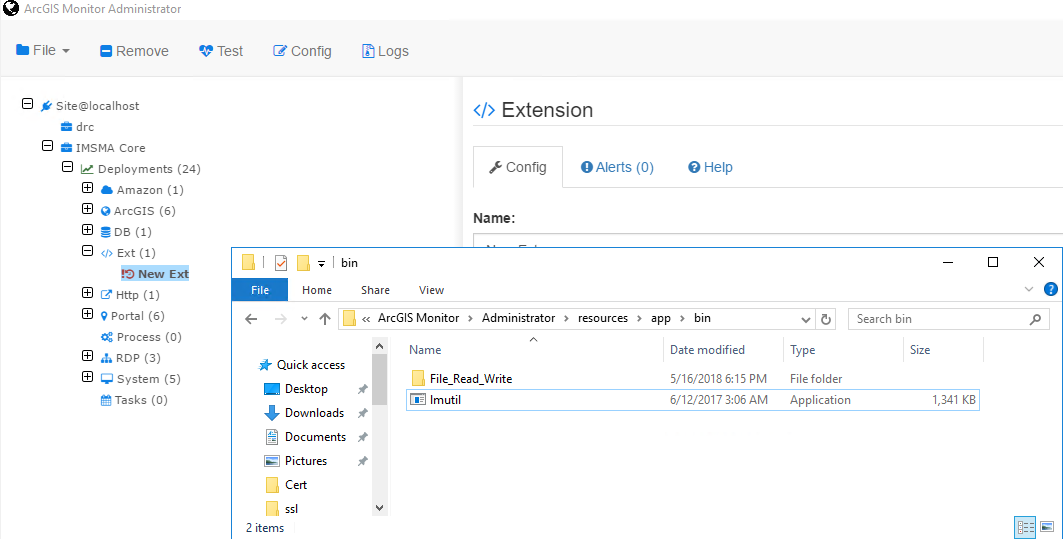Select Process (0) in the tree
Screen dimensions: 1063x539
(x=141, y=337)
